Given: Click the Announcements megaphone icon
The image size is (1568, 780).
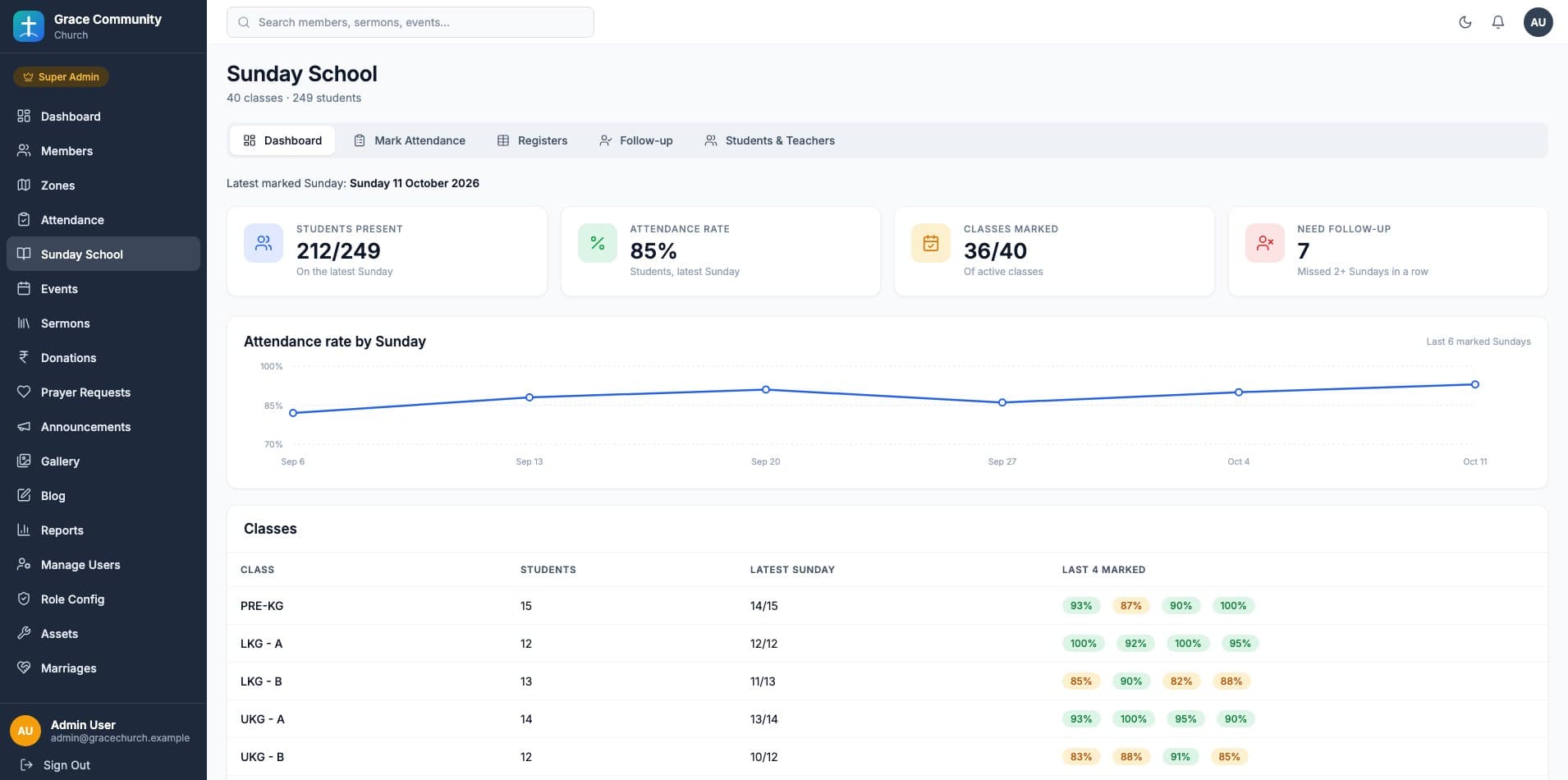Looking at the screenshot, I should click(24, 426).
